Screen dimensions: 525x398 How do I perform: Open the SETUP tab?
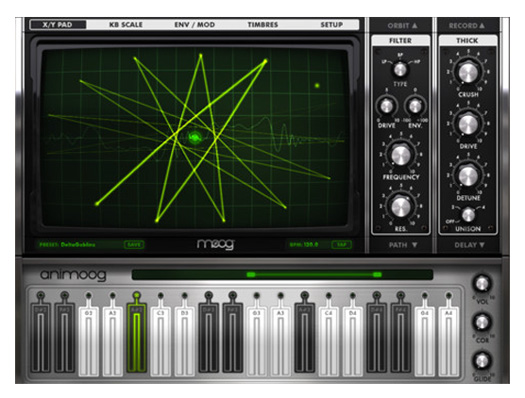tap(331, 25)
